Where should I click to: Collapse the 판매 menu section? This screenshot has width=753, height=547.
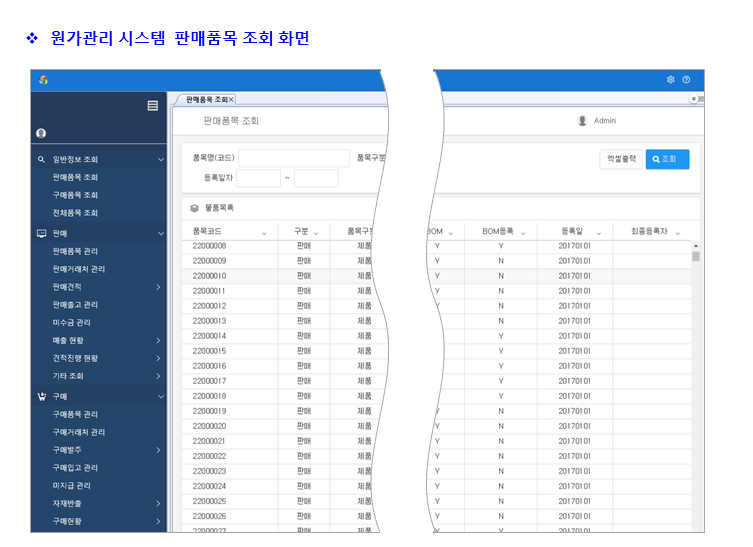pos(161,233)
